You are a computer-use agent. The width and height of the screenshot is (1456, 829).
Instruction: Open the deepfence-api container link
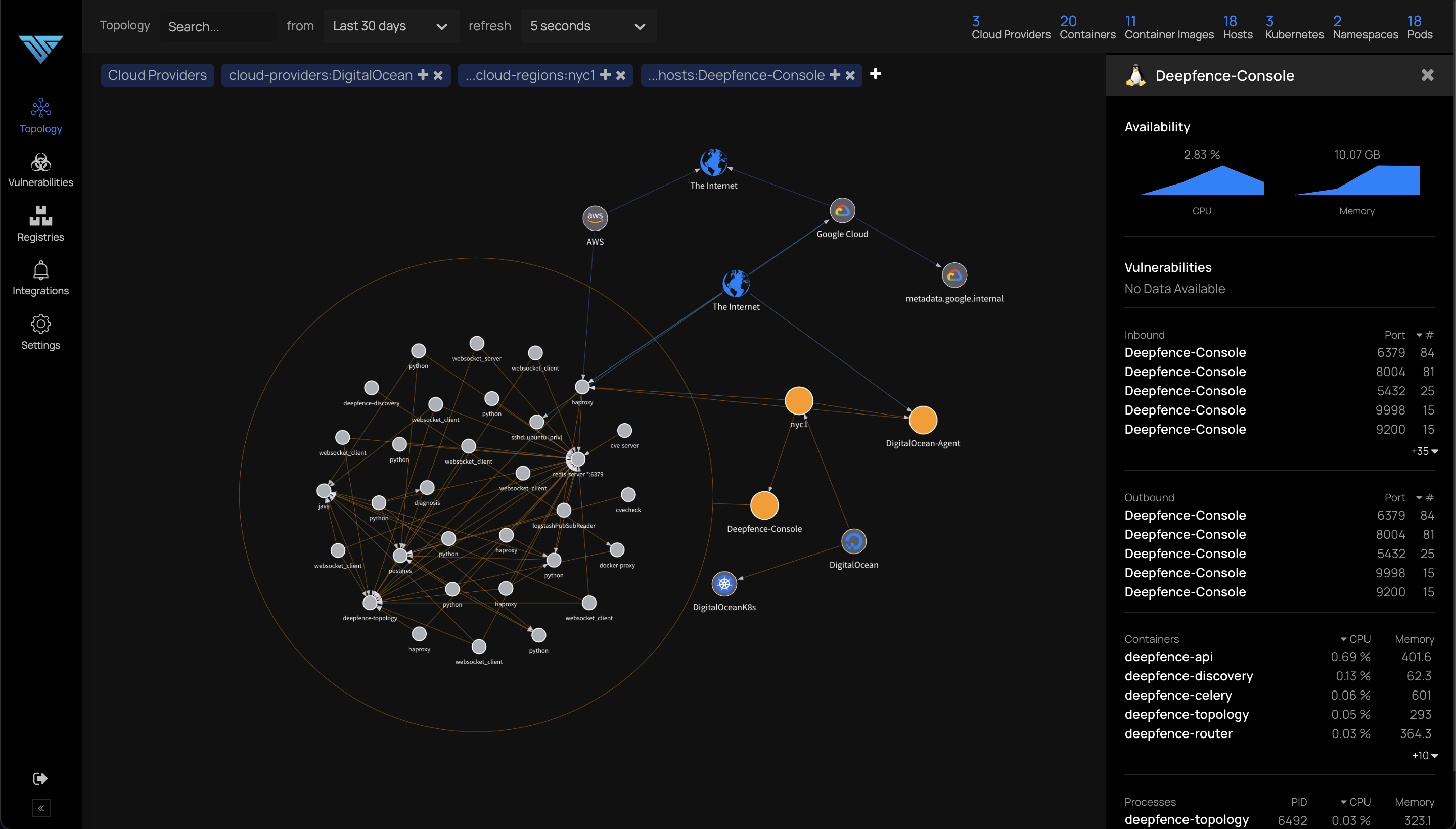pos(1168,657)
